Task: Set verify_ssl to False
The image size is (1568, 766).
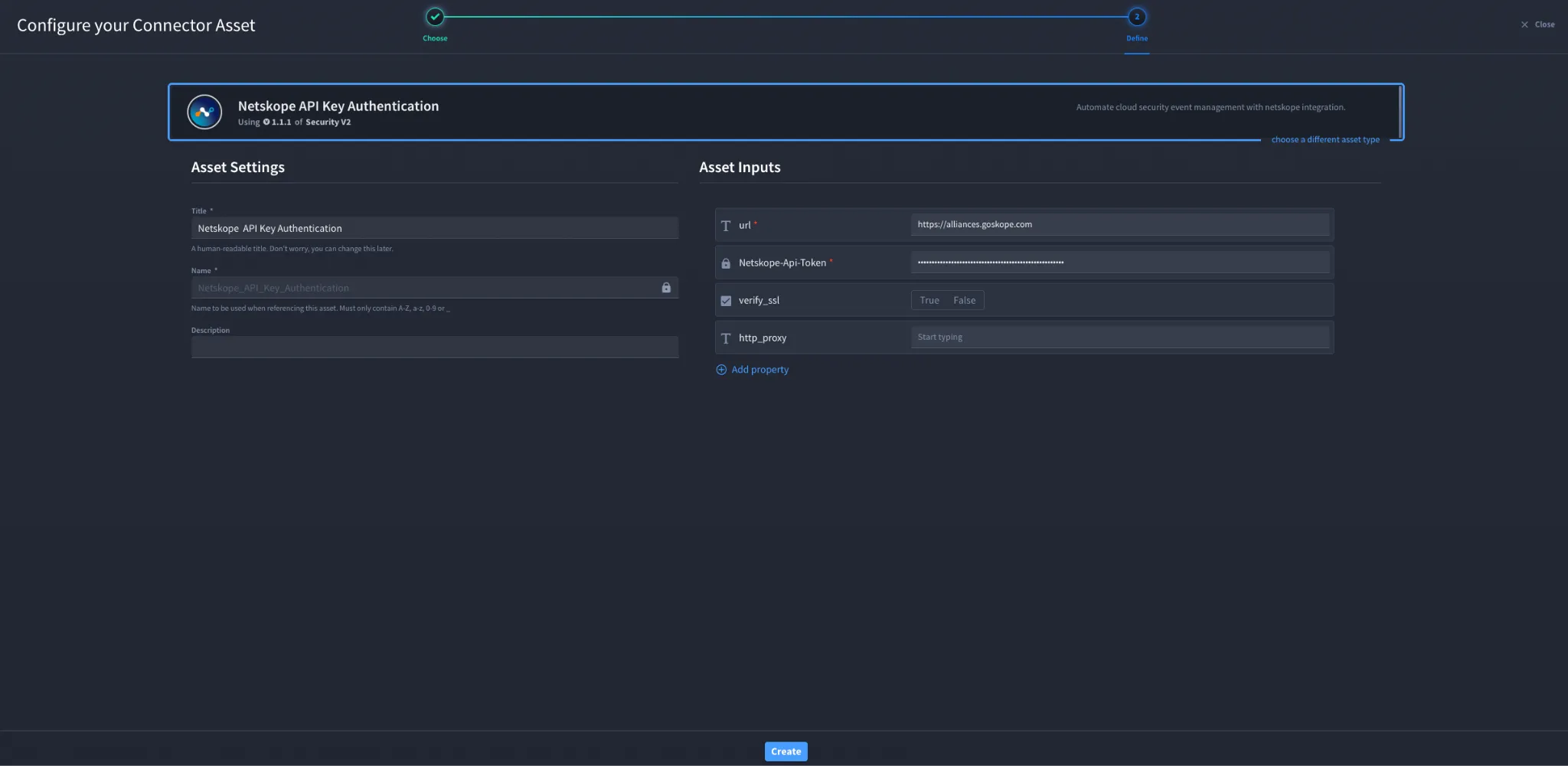Action: (965, 300)
